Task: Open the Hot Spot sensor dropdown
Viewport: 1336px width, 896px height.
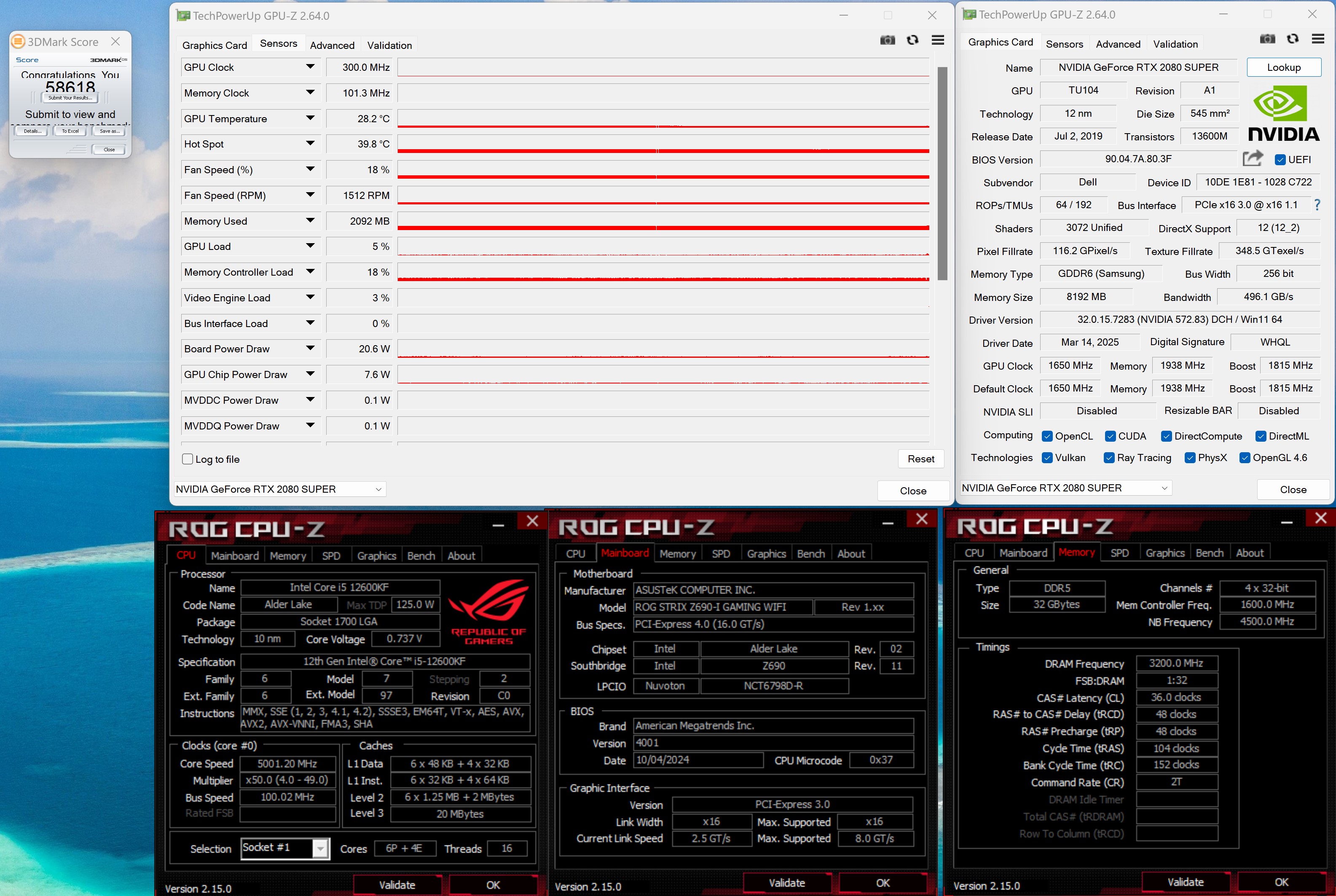Action: tap(310, 143)
